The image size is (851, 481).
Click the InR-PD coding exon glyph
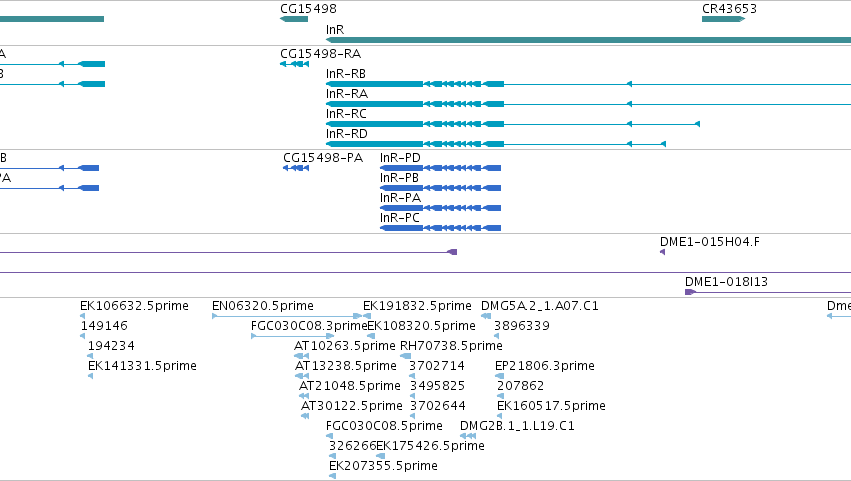pyautogui.click(x=440, y=168)
